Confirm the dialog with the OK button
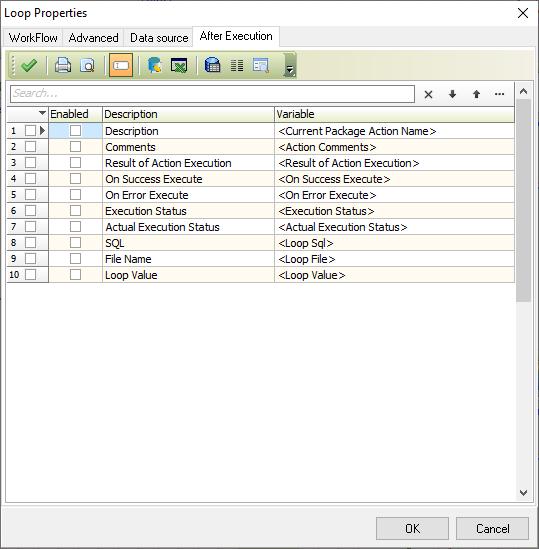This screenshot has width=539, height=549. pos(412,528)
